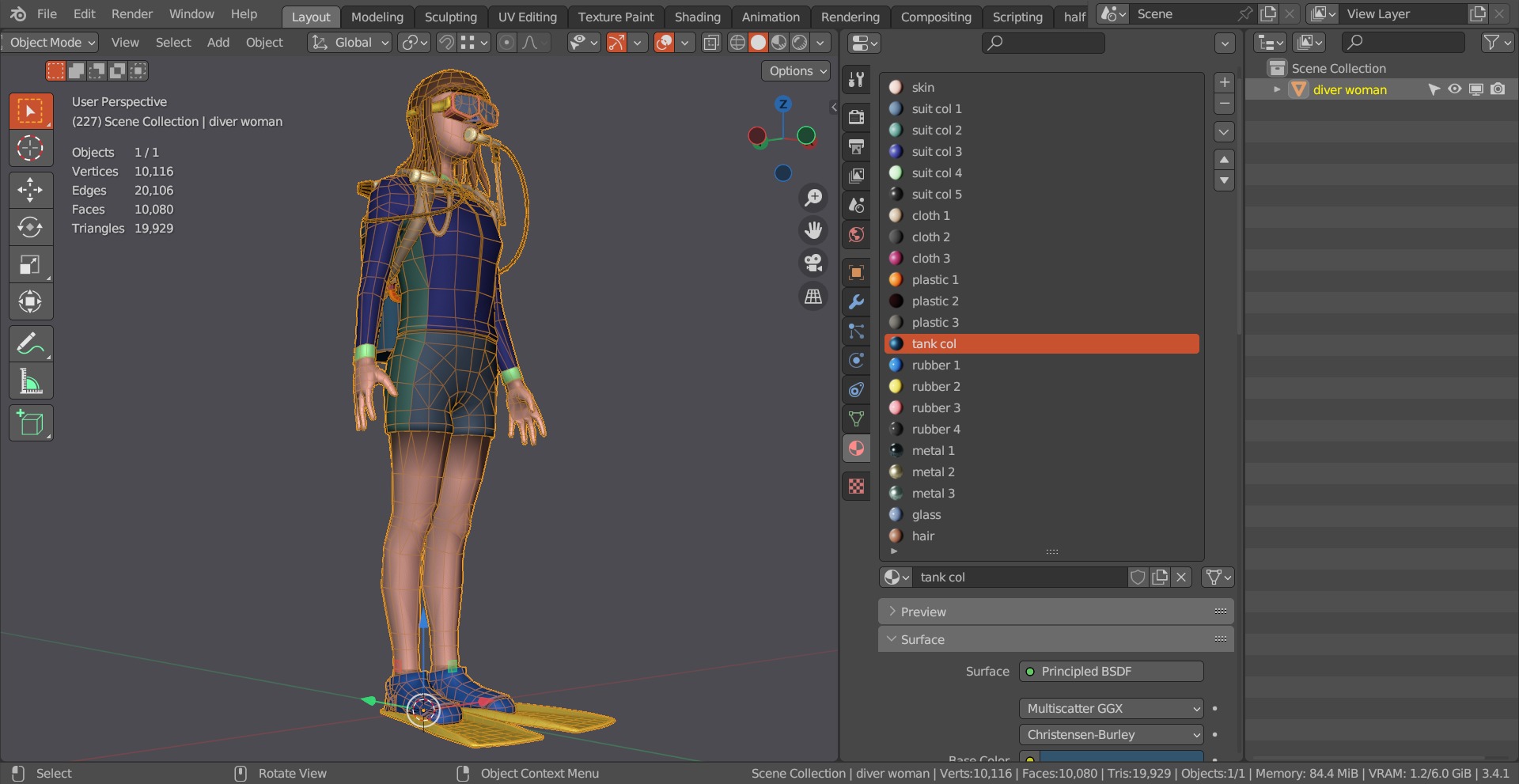
Task: Toggle diver woman render camera icon
Action: 1498,89
